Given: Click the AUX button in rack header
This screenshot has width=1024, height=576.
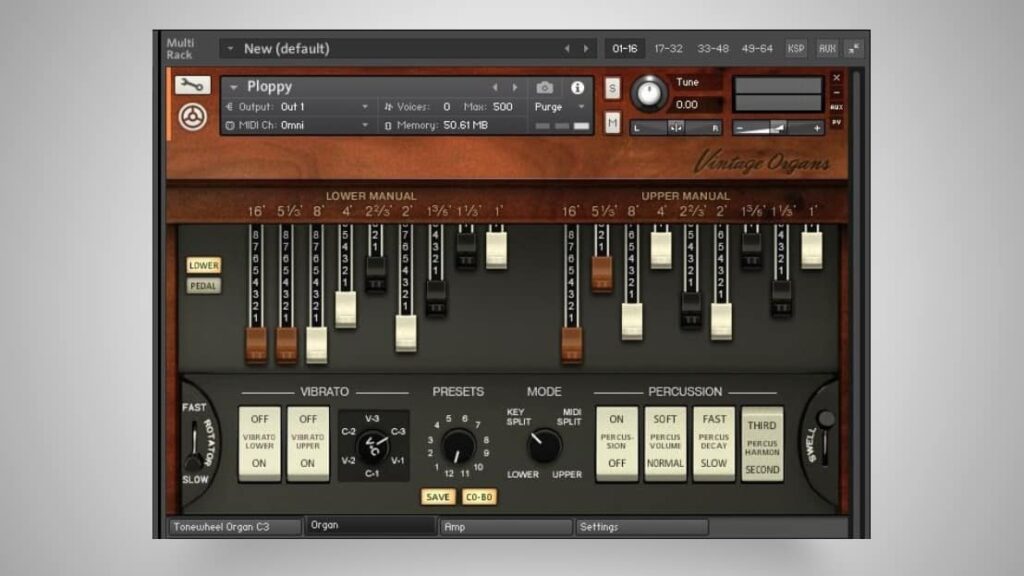Looking at the screenshot, I should [x=827, y=48].
